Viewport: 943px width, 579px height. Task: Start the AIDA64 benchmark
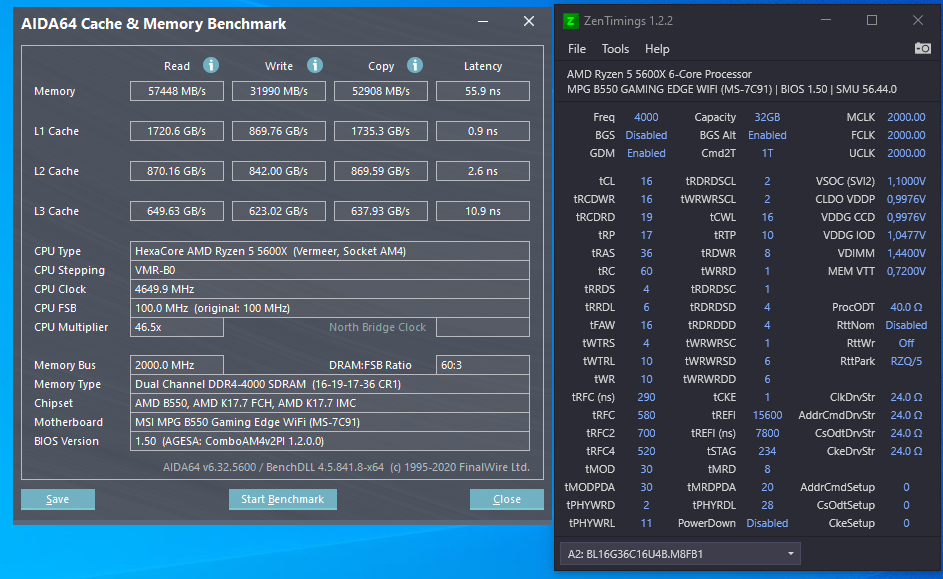pos(283,499)
